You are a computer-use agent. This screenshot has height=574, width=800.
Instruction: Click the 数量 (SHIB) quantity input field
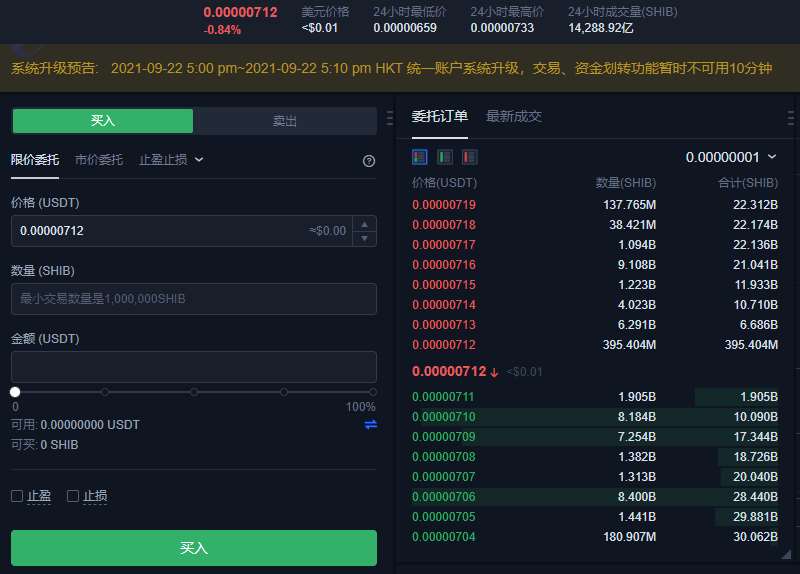pyautogui.click(x=194, y=299)
